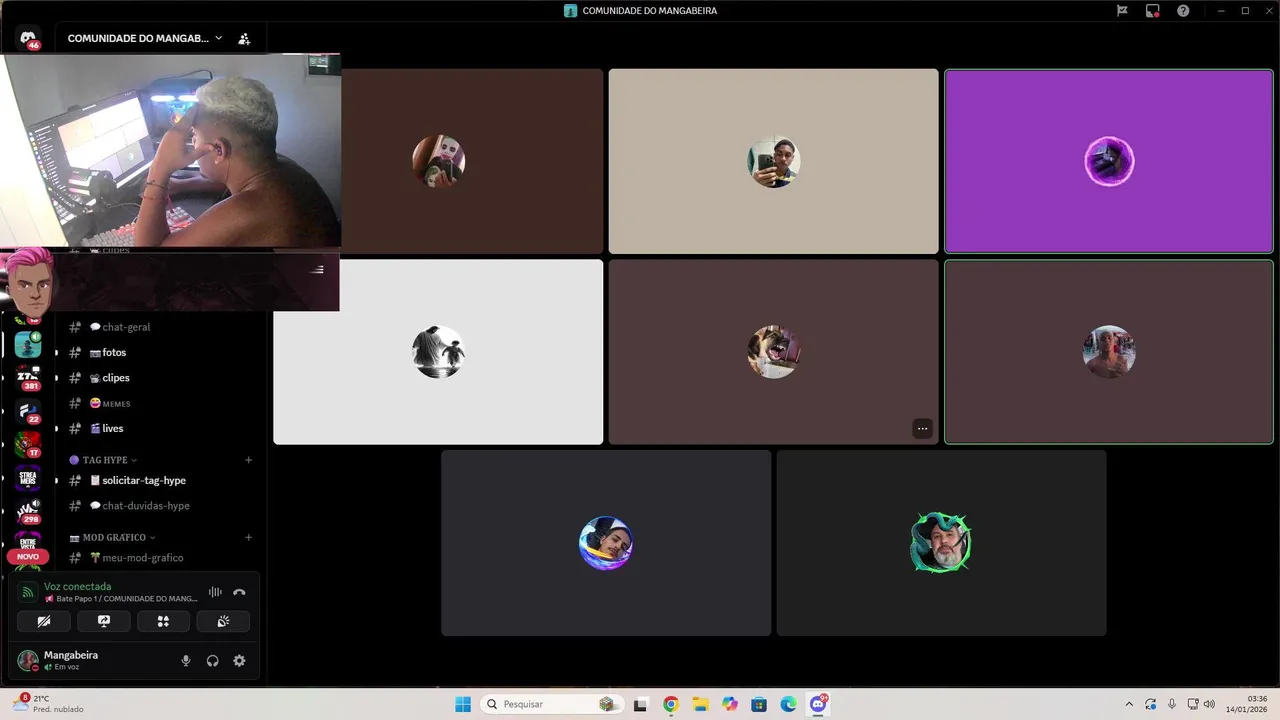Expand the COMUNIDADE DO MANGAB... server dropdown
Viewport: 1280px width, 720px height.
pos(145,38)
